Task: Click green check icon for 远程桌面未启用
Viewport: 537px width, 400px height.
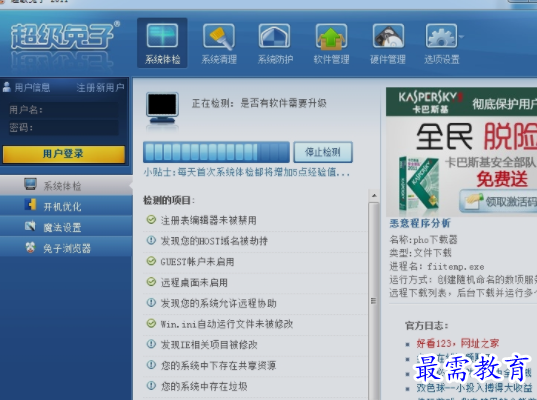Action: [151, 282]
